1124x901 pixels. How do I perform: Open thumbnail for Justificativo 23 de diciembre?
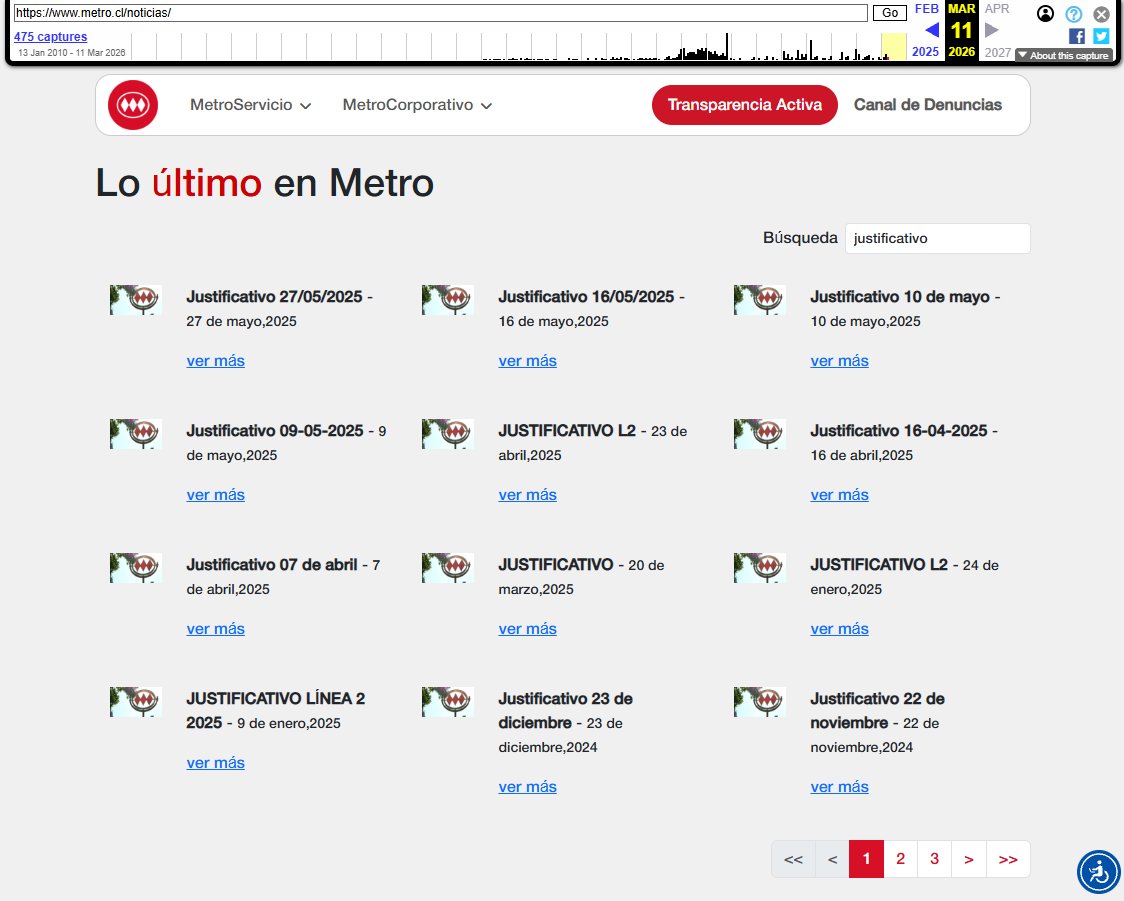point(447,702)
